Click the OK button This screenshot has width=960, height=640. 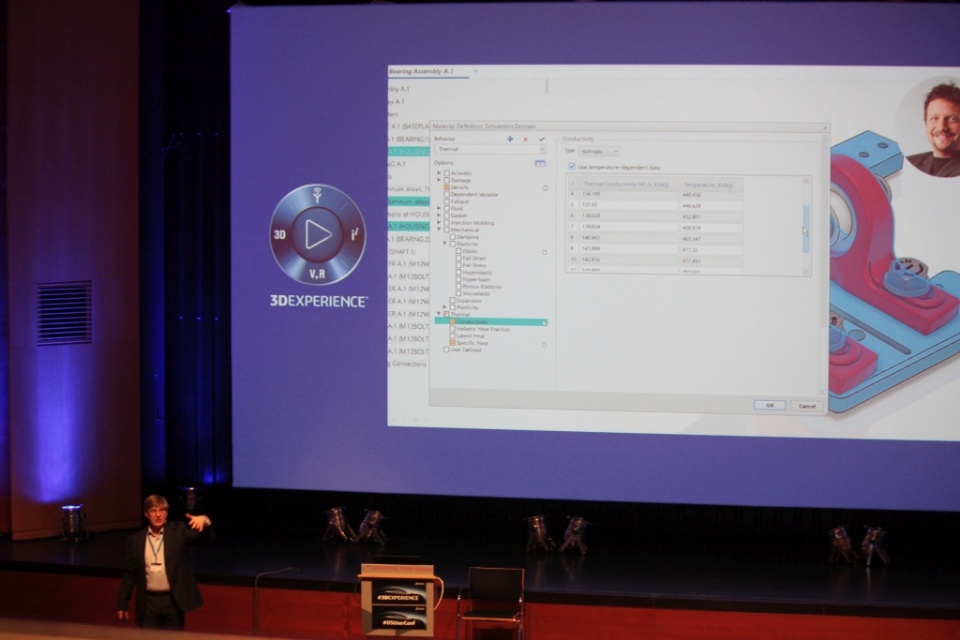[x=770, y=405]
